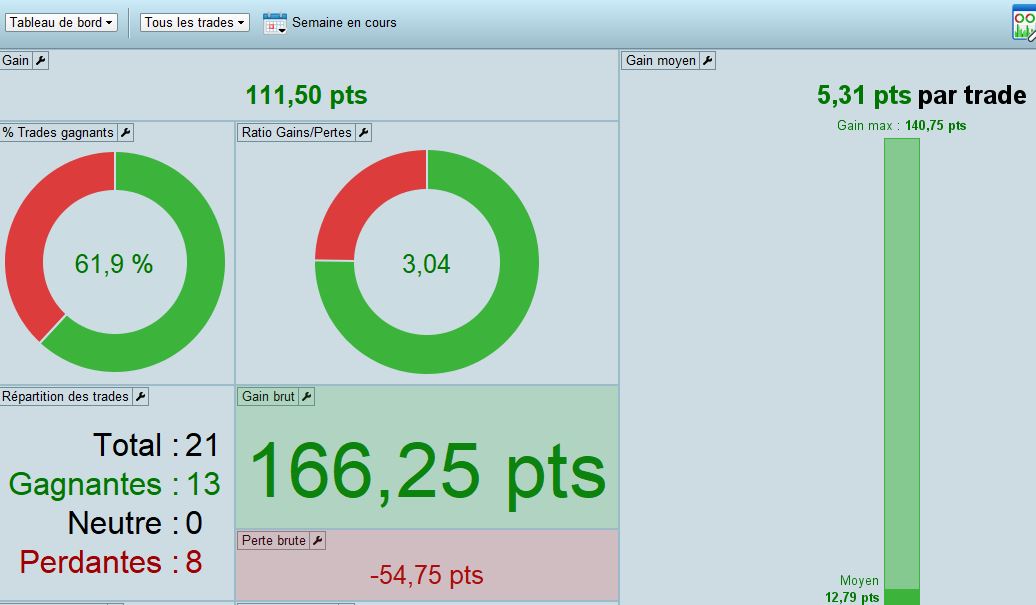Screen dimensions: 1036x605
Task: Open the chart analysis icon at top right
Action: click(x=1023, y=24)
